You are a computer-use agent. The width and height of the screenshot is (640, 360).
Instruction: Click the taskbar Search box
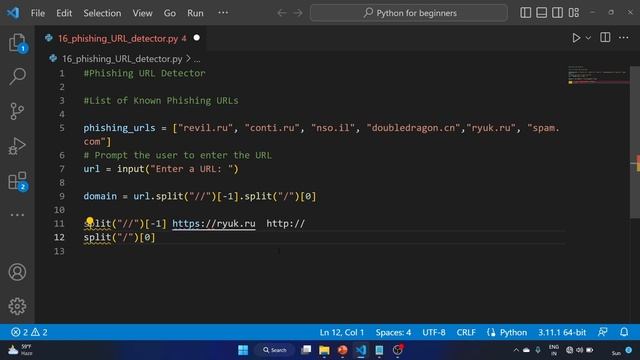pos(275,350)
